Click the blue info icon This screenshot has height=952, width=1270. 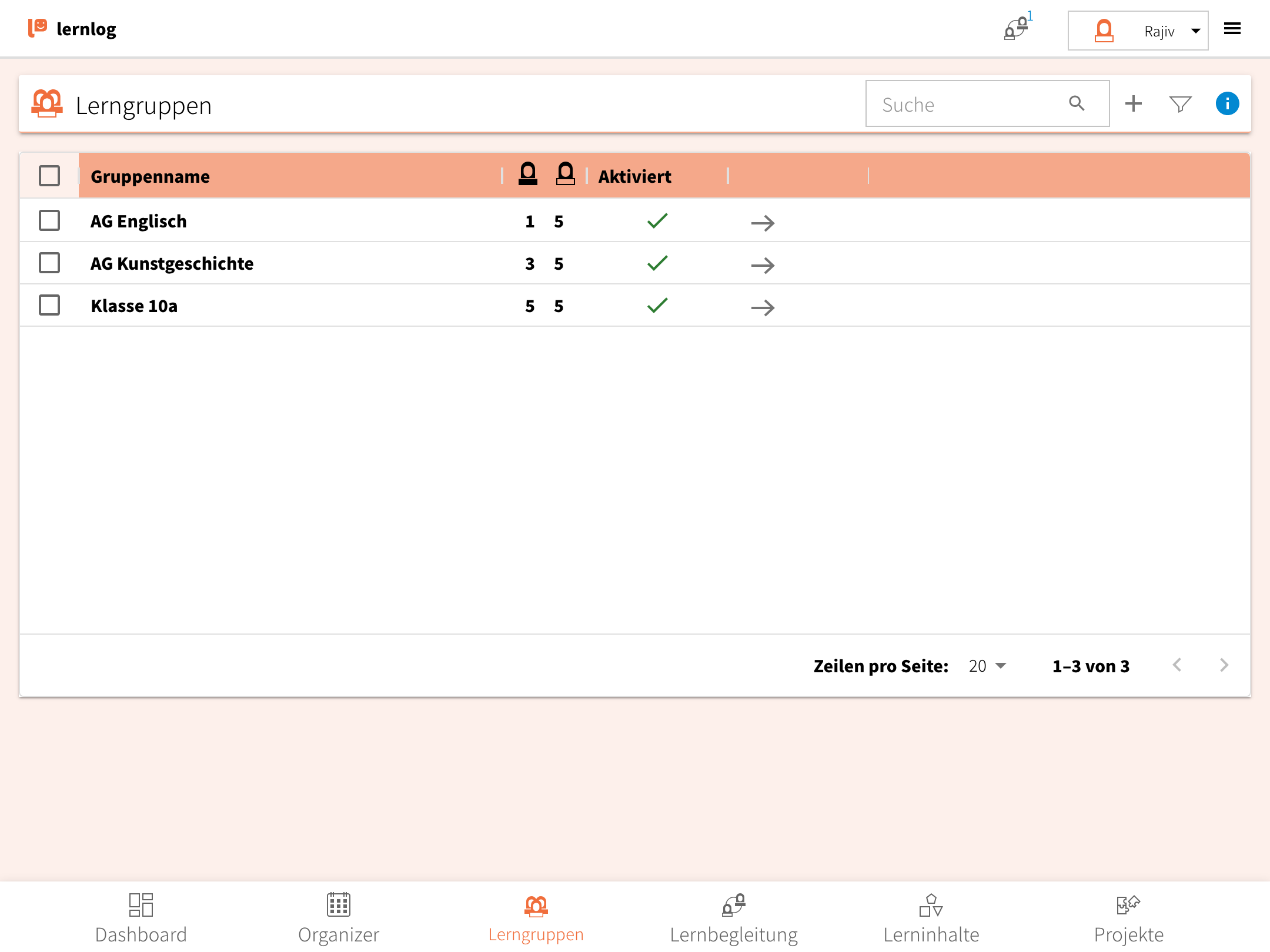point(1227,104)
